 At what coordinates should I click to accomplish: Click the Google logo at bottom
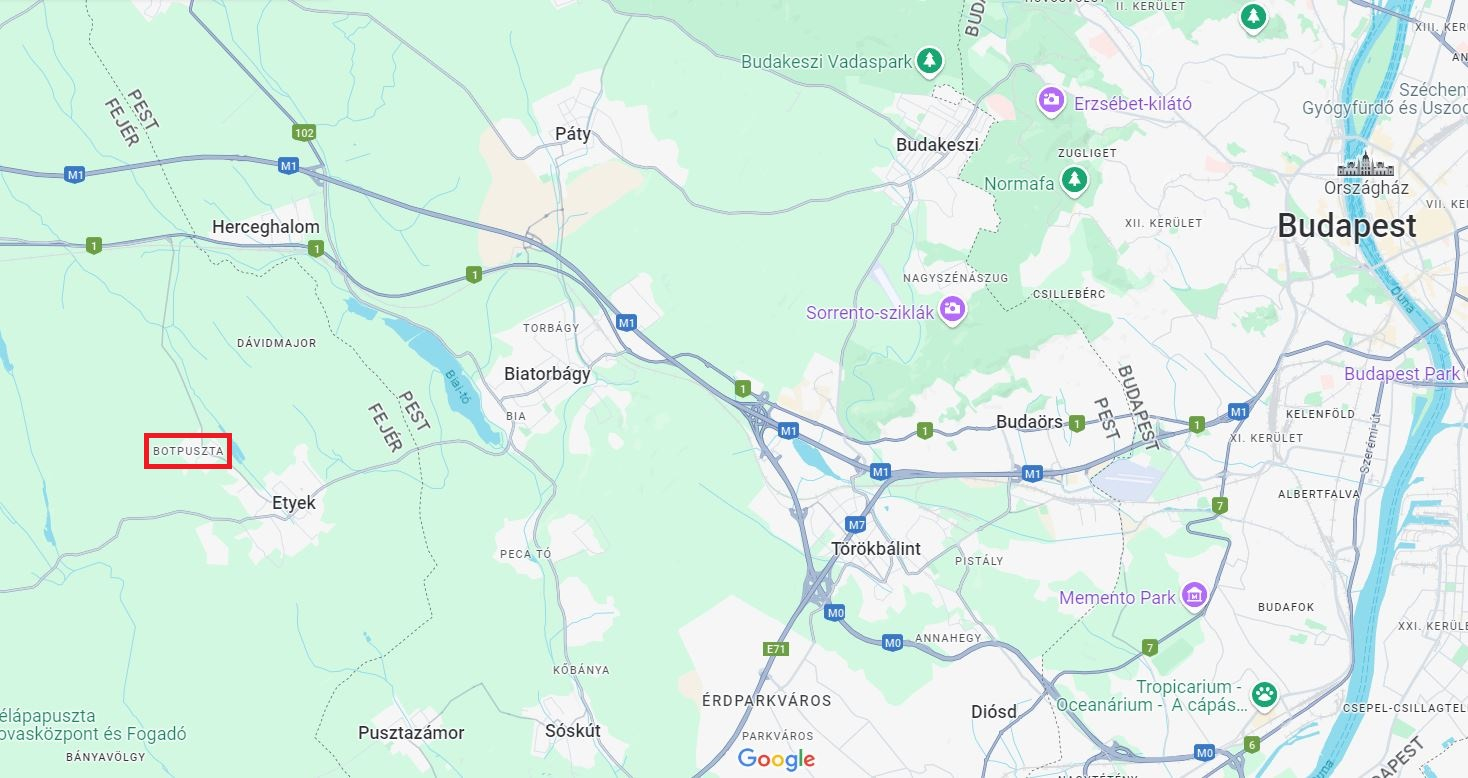click(777, 760)
